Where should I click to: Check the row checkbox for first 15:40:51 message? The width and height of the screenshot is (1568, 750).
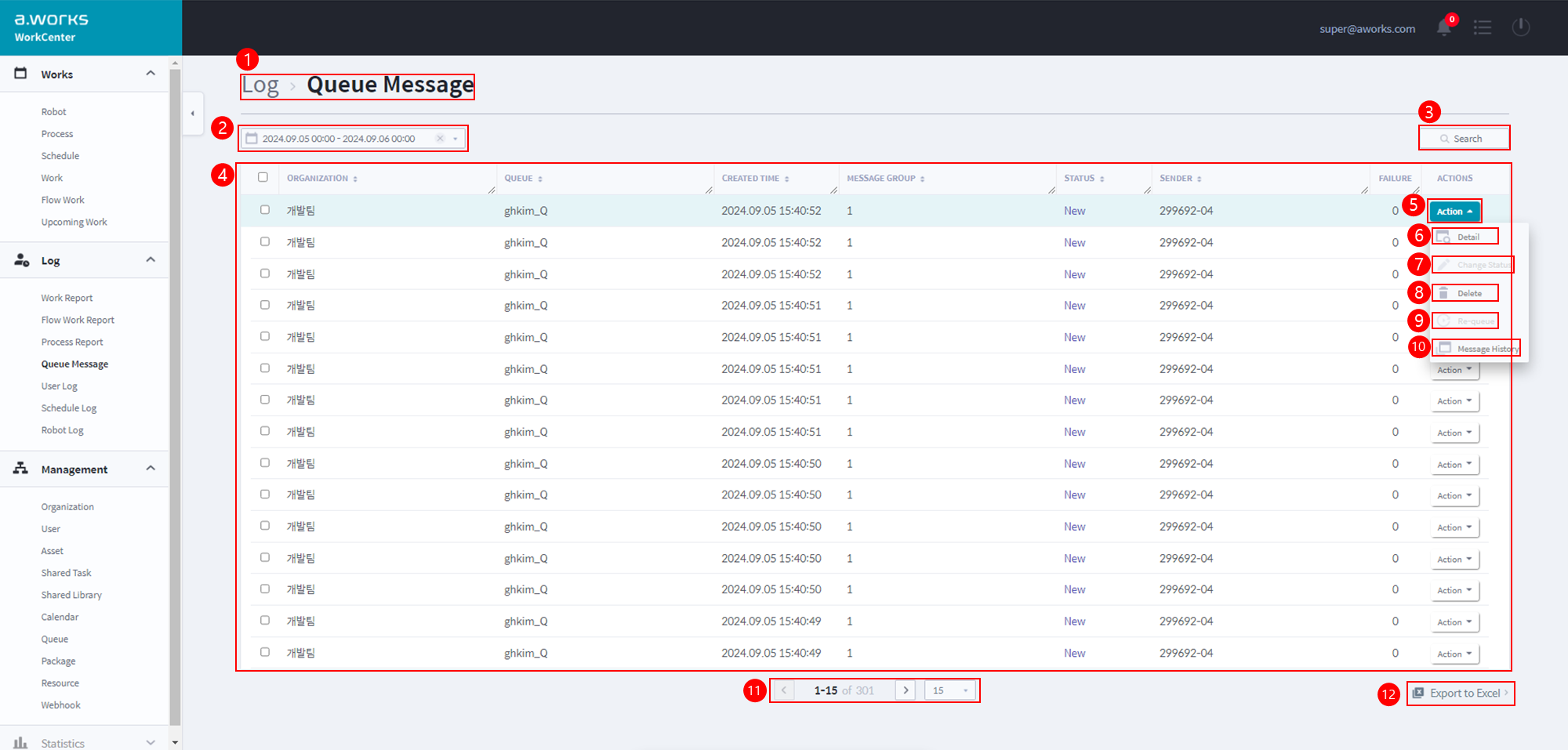(x=265, y=305)
